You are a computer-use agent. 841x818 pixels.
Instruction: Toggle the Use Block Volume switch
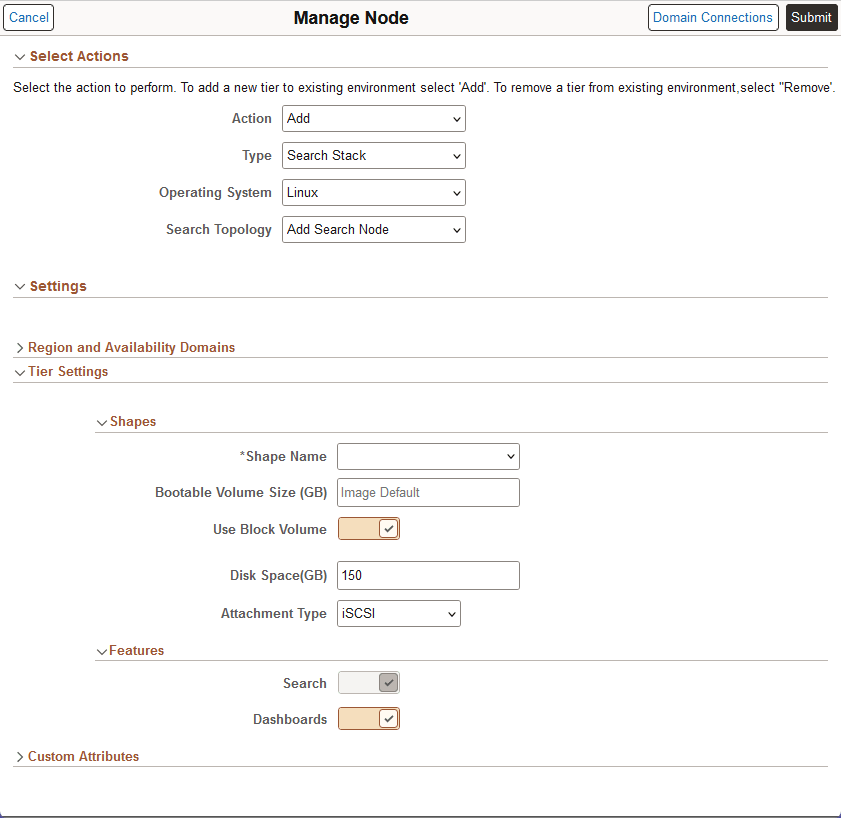pos(368,528)
